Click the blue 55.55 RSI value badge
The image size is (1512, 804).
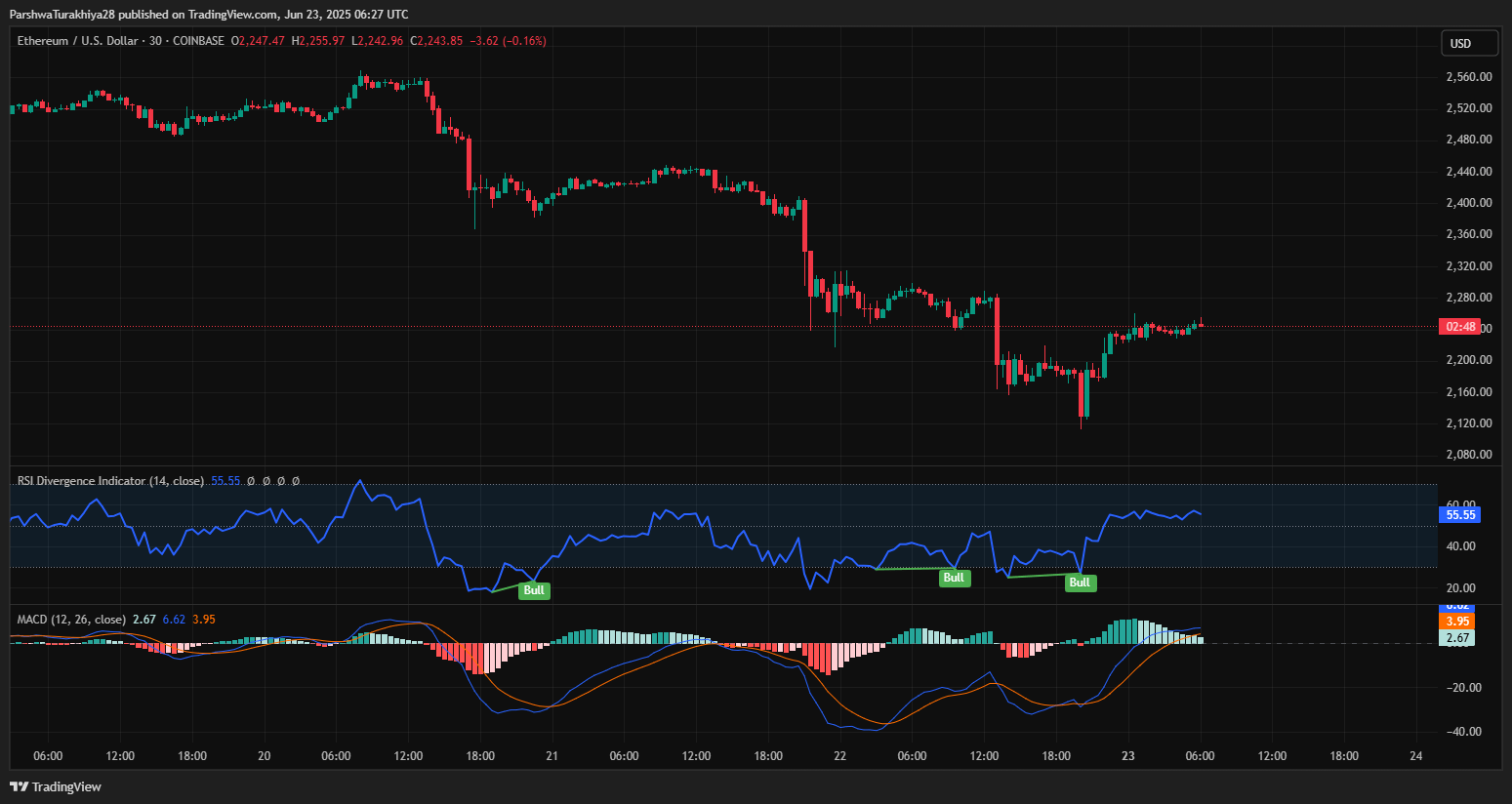[1459, 514]
